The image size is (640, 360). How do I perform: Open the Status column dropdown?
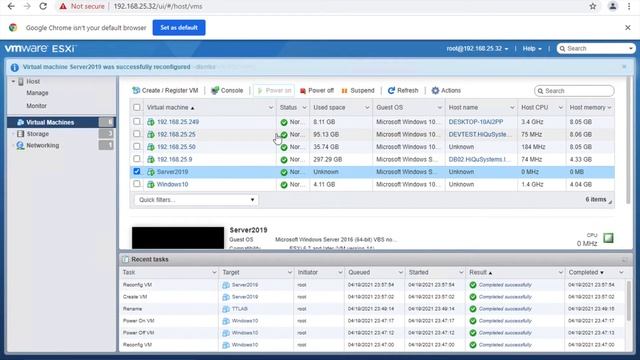[x=304, y=108]
